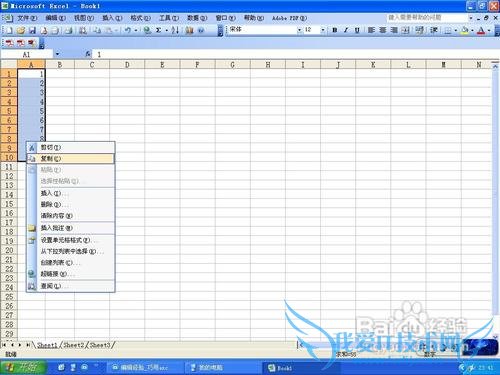Image resolution: width=500 pixels, height=375 pixels.
Task: Click the Open folder toolbar icon
Action: 21,30
